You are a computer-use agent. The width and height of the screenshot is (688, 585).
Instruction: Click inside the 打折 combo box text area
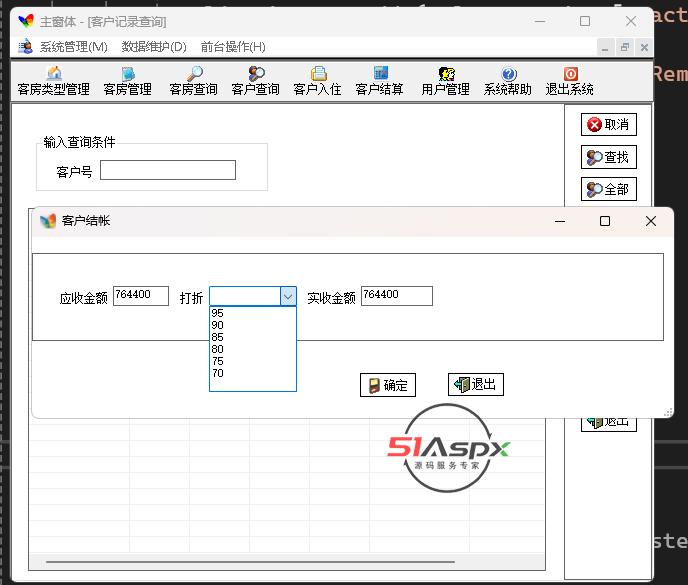coord(245,296)
